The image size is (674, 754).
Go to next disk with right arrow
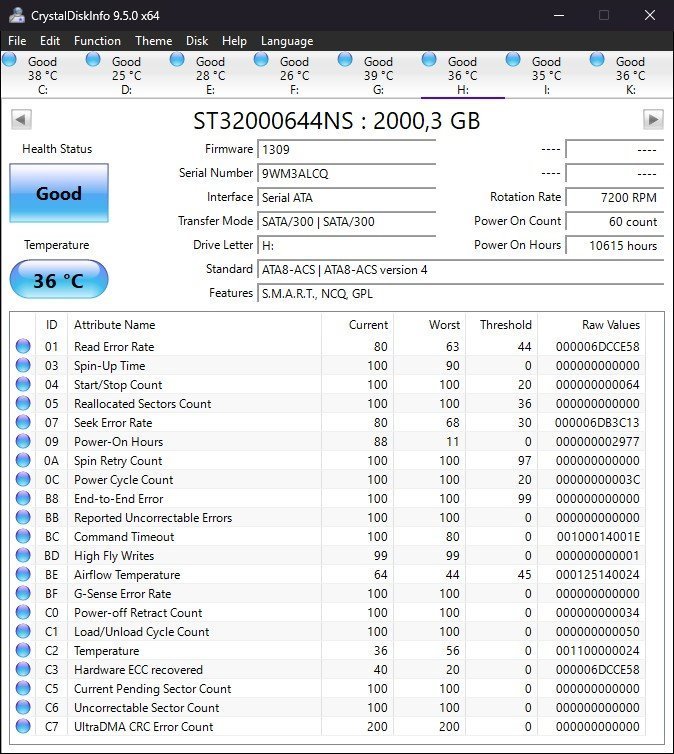(x=653, y=120)
